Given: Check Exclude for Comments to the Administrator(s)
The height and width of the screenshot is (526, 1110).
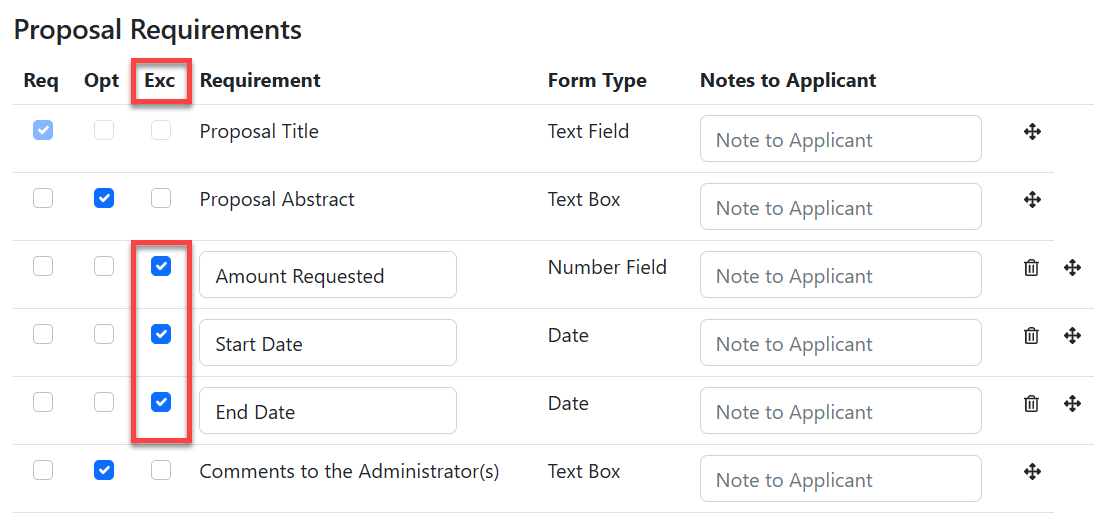Looking at the screenshot, I should pyautogui.click(x=161, y=471).
